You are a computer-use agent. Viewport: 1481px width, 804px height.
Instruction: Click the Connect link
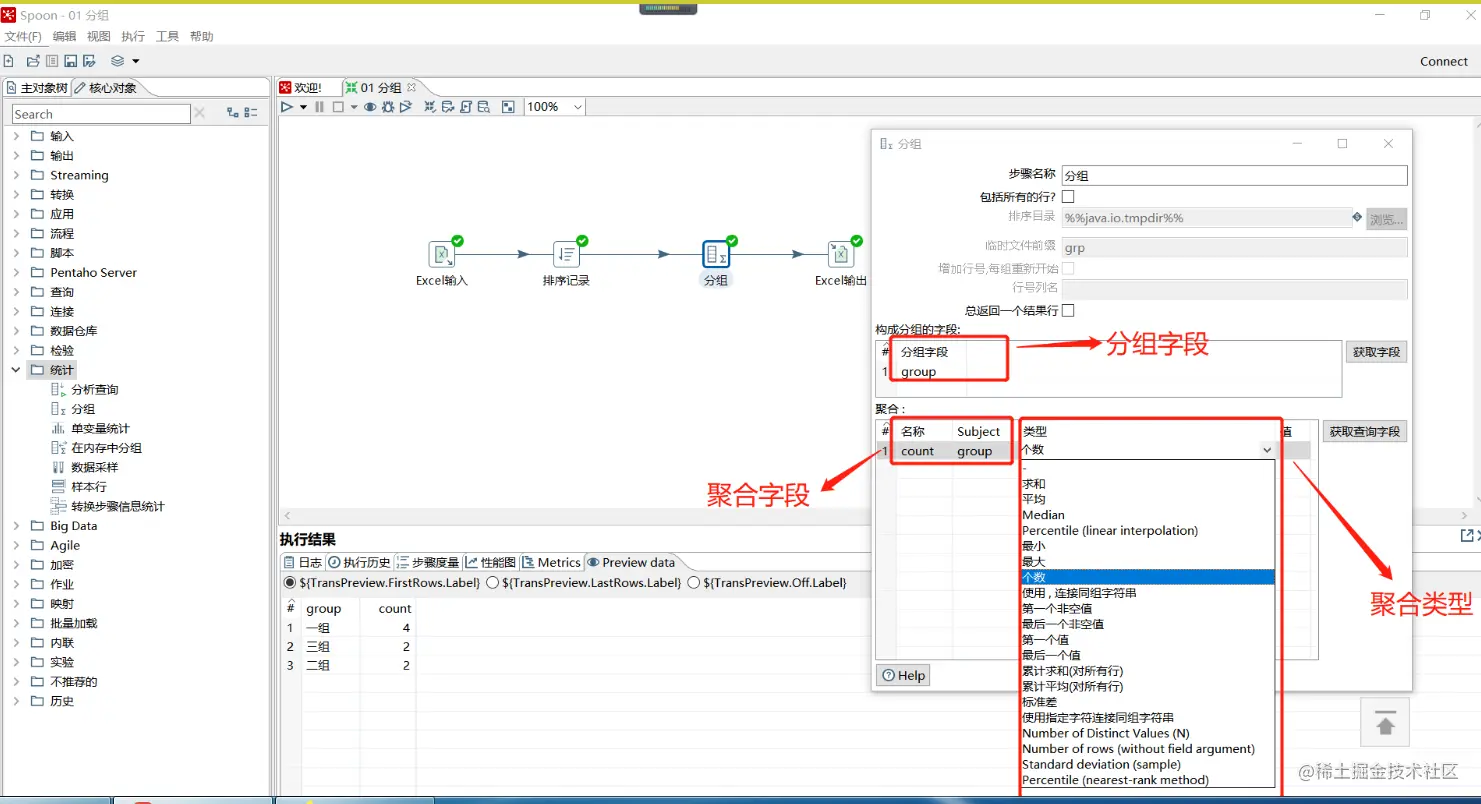point(1444,61)
